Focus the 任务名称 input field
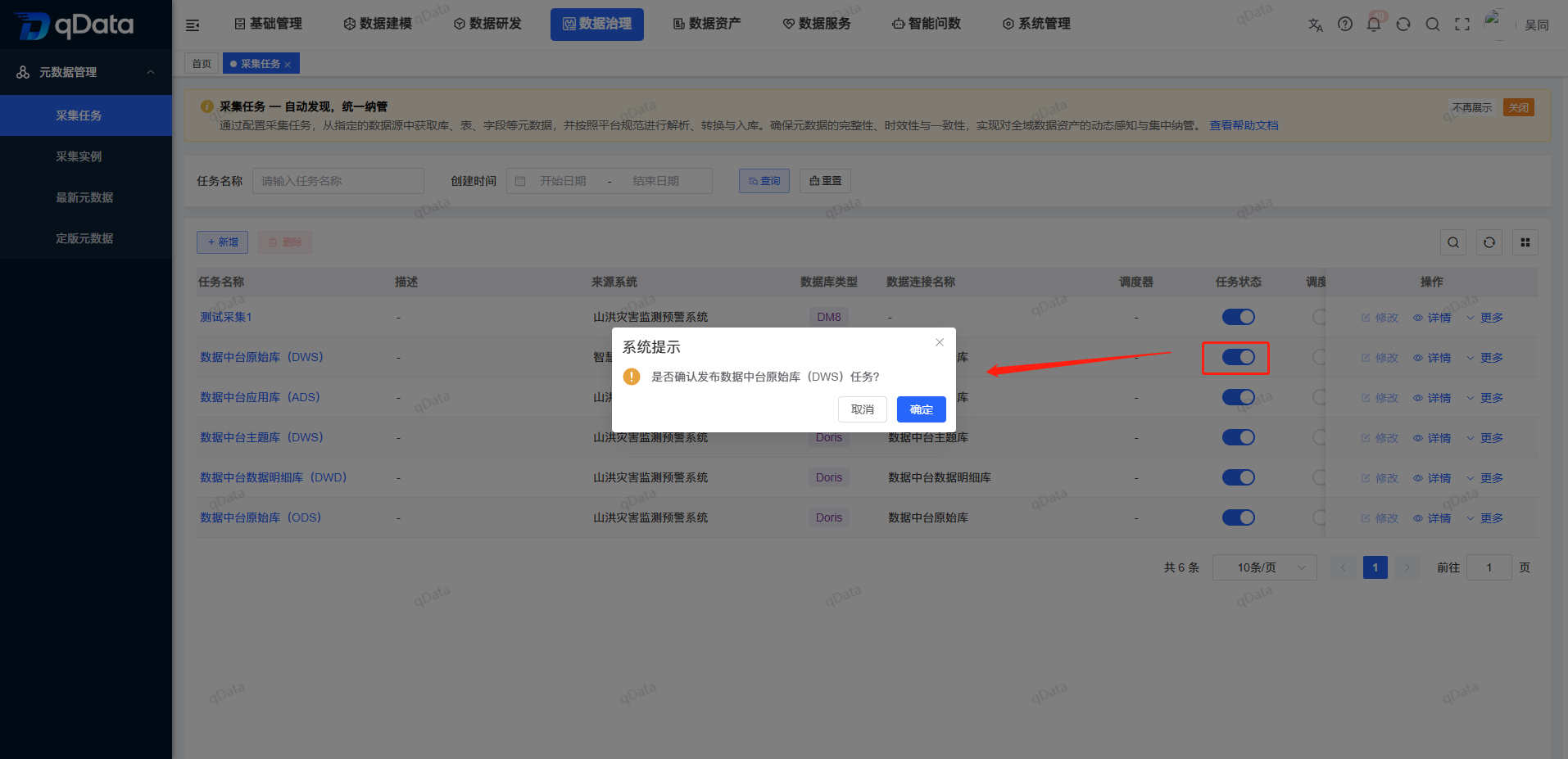The image size is (1568, 759). pos(338,181)
